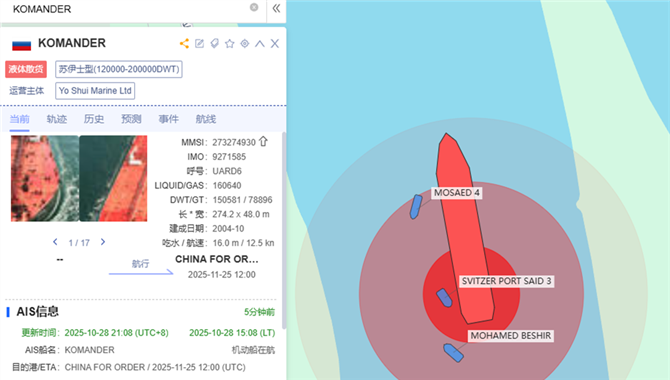Click the 航行 status arrow label

[x=141, y=264]
